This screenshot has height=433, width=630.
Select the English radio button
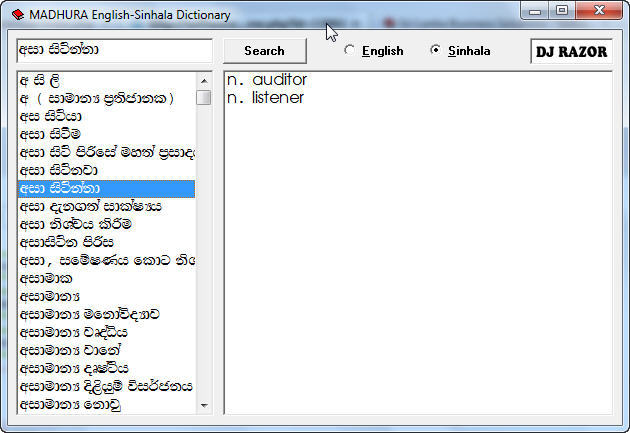tap(349, 51)
